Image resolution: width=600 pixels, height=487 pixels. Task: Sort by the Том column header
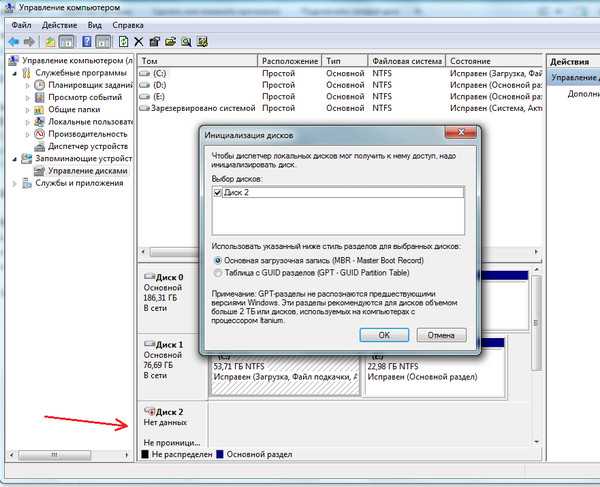coord(198,61)
